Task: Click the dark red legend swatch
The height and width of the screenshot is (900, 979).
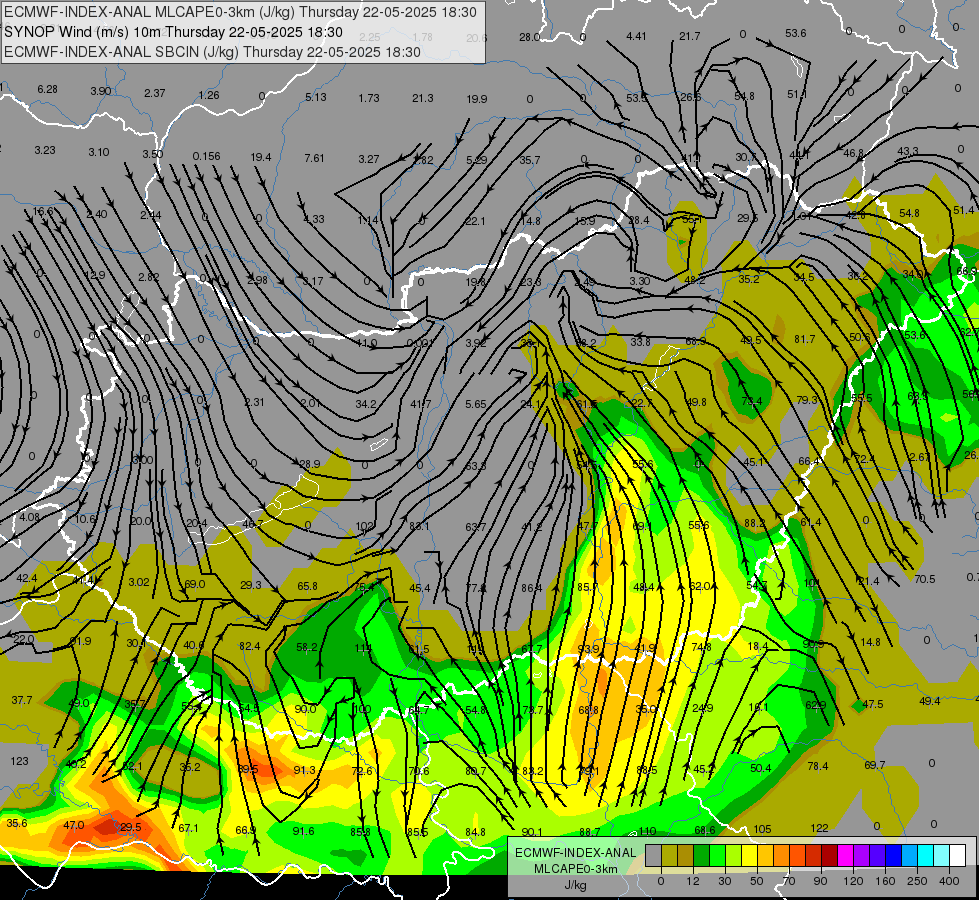Action: (829, 856)
